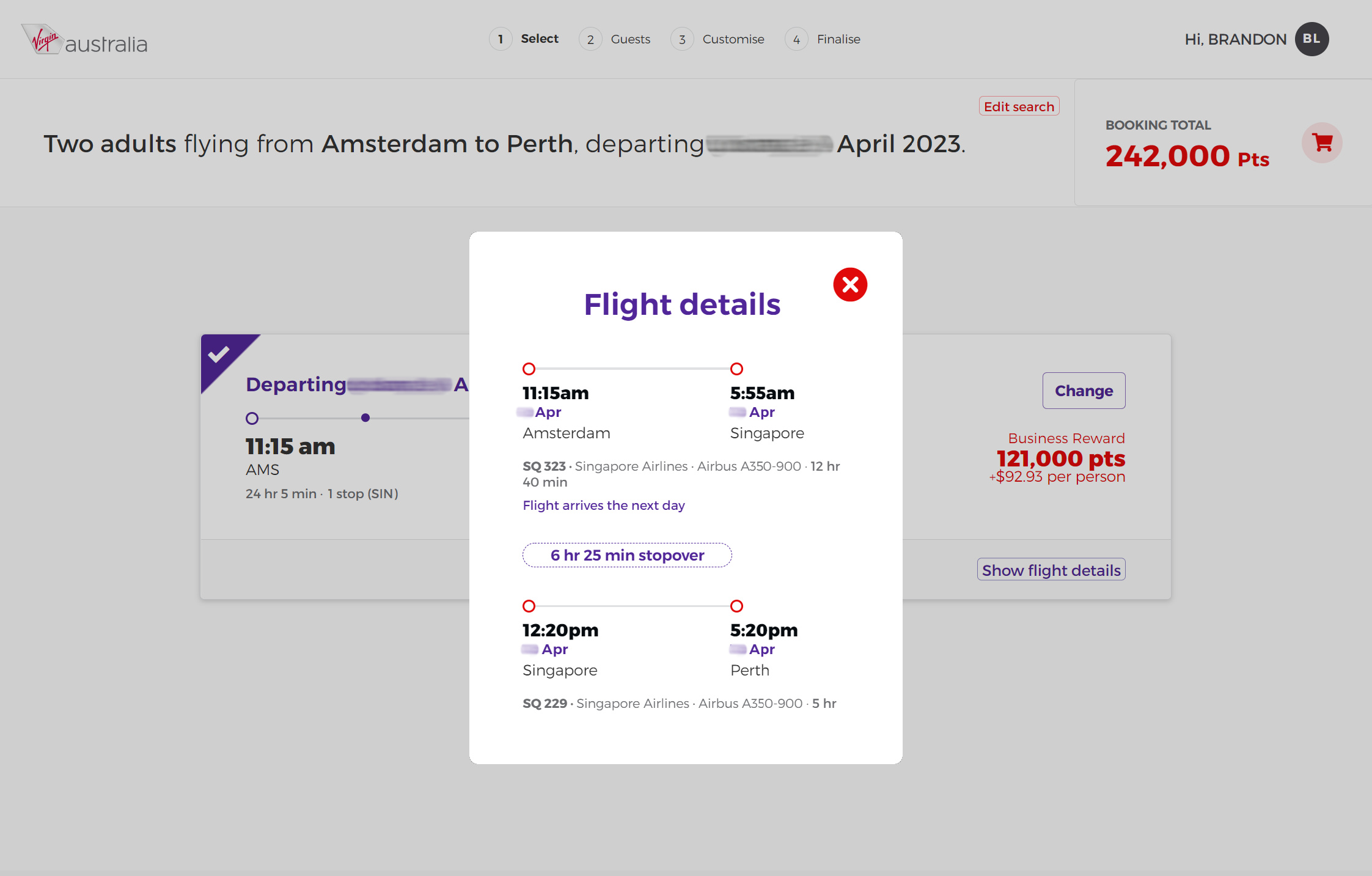Click SQ 229 flight number text
This screenshot has width=1372, height=876.
(545, 704)
